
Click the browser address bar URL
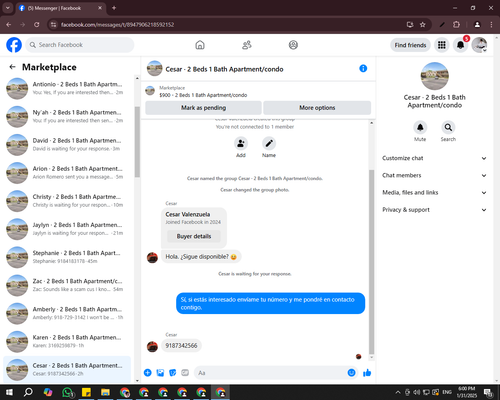tap(117, 25)
